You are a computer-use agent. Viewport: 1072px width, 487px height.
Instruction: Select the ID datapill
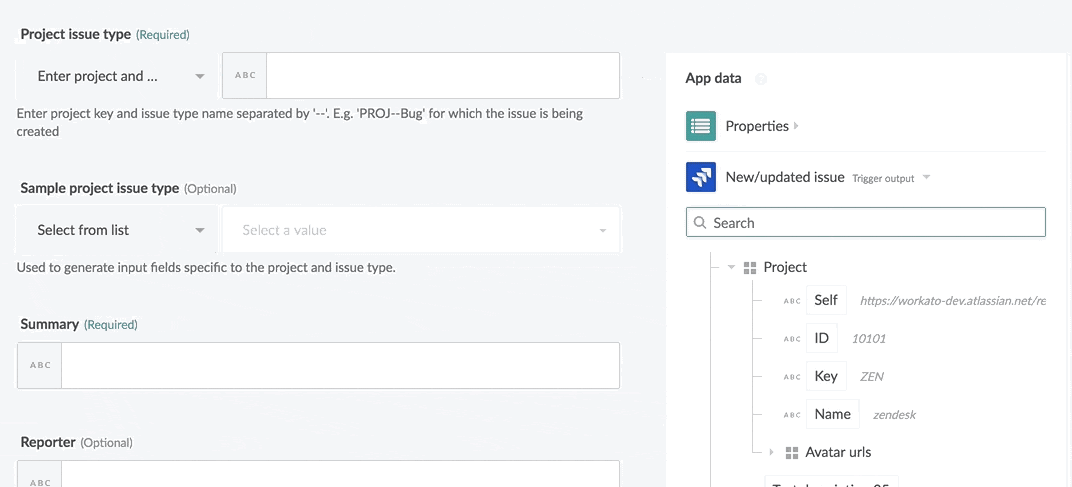coord(822,338)
